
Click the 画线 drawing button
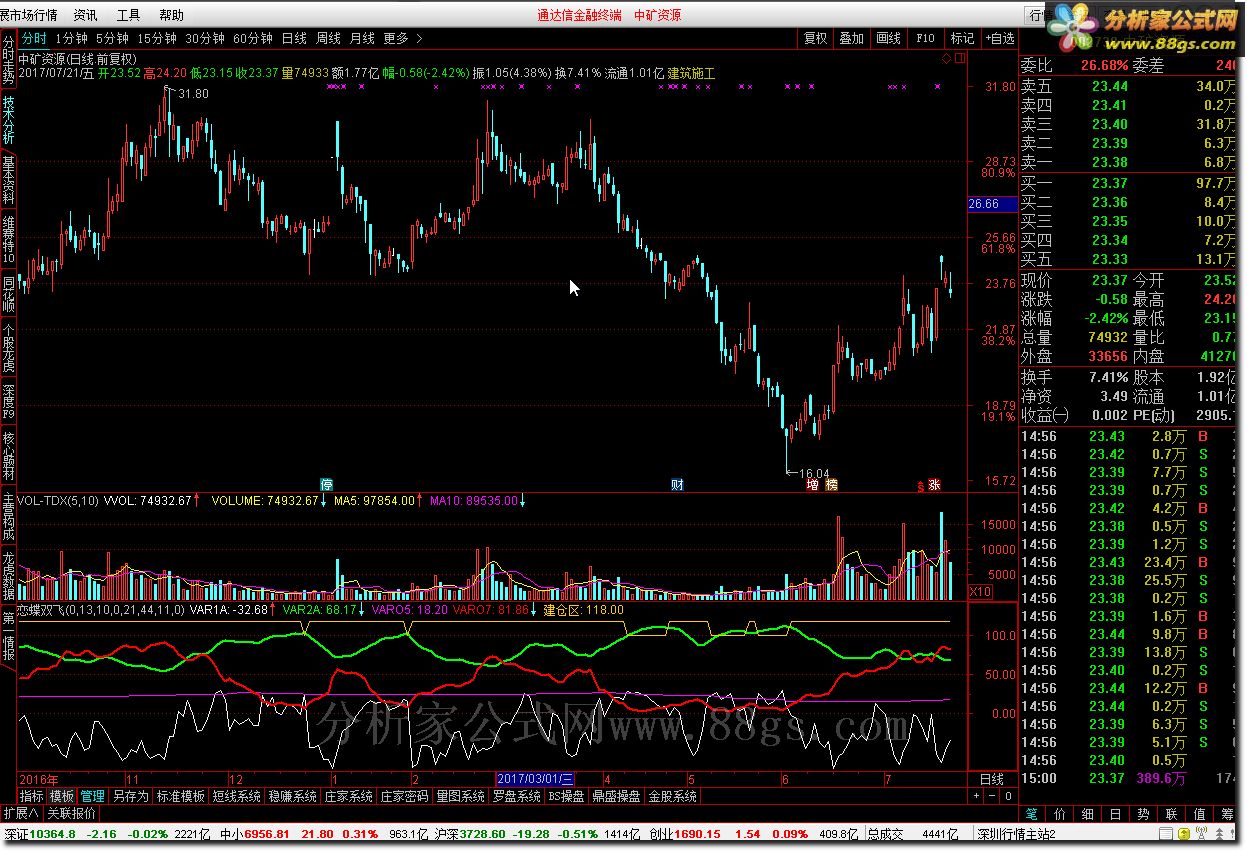click(x=888, y=39)
